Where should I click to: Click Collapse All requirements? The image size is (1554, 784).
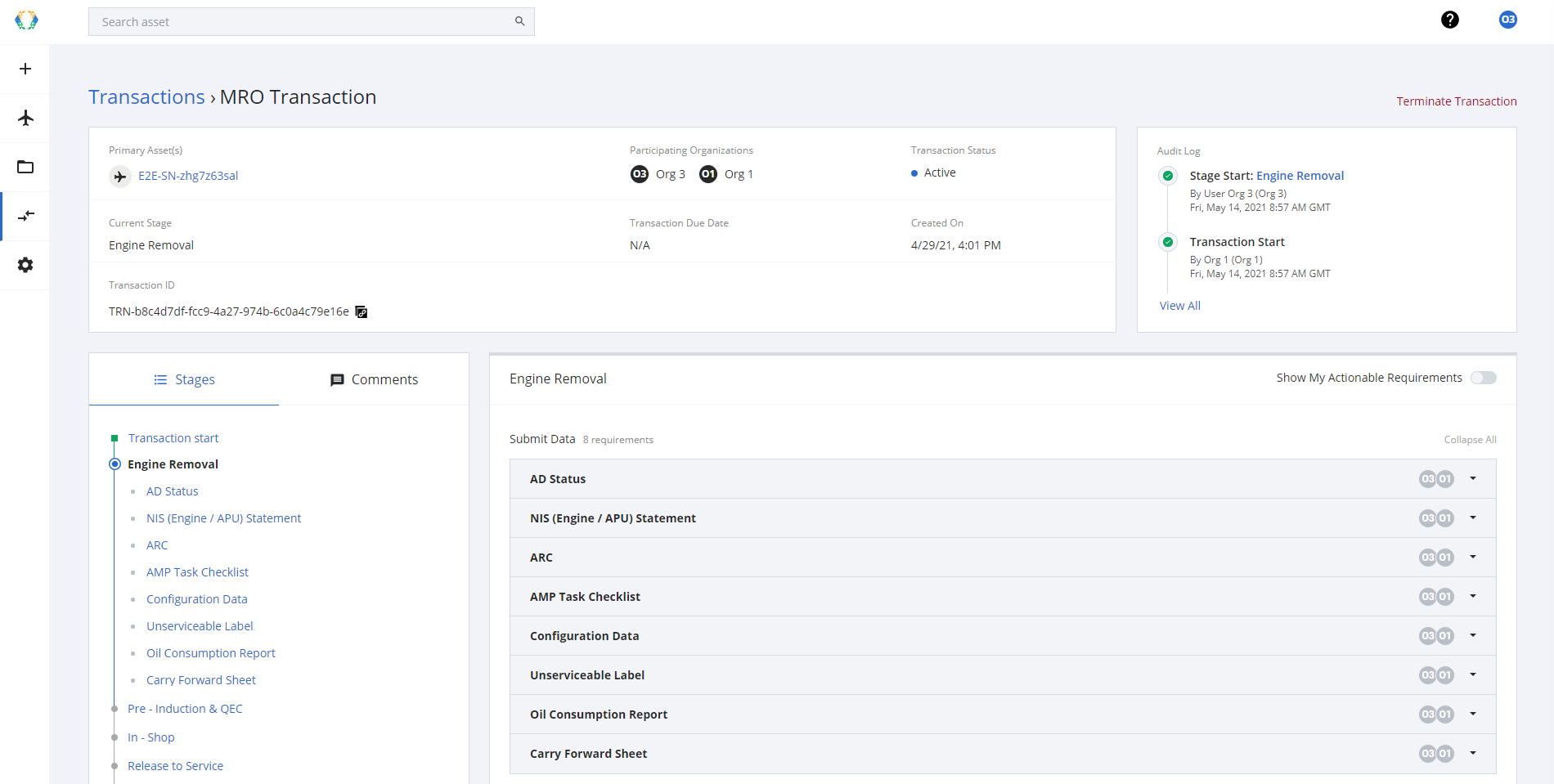click(1470, 440)
